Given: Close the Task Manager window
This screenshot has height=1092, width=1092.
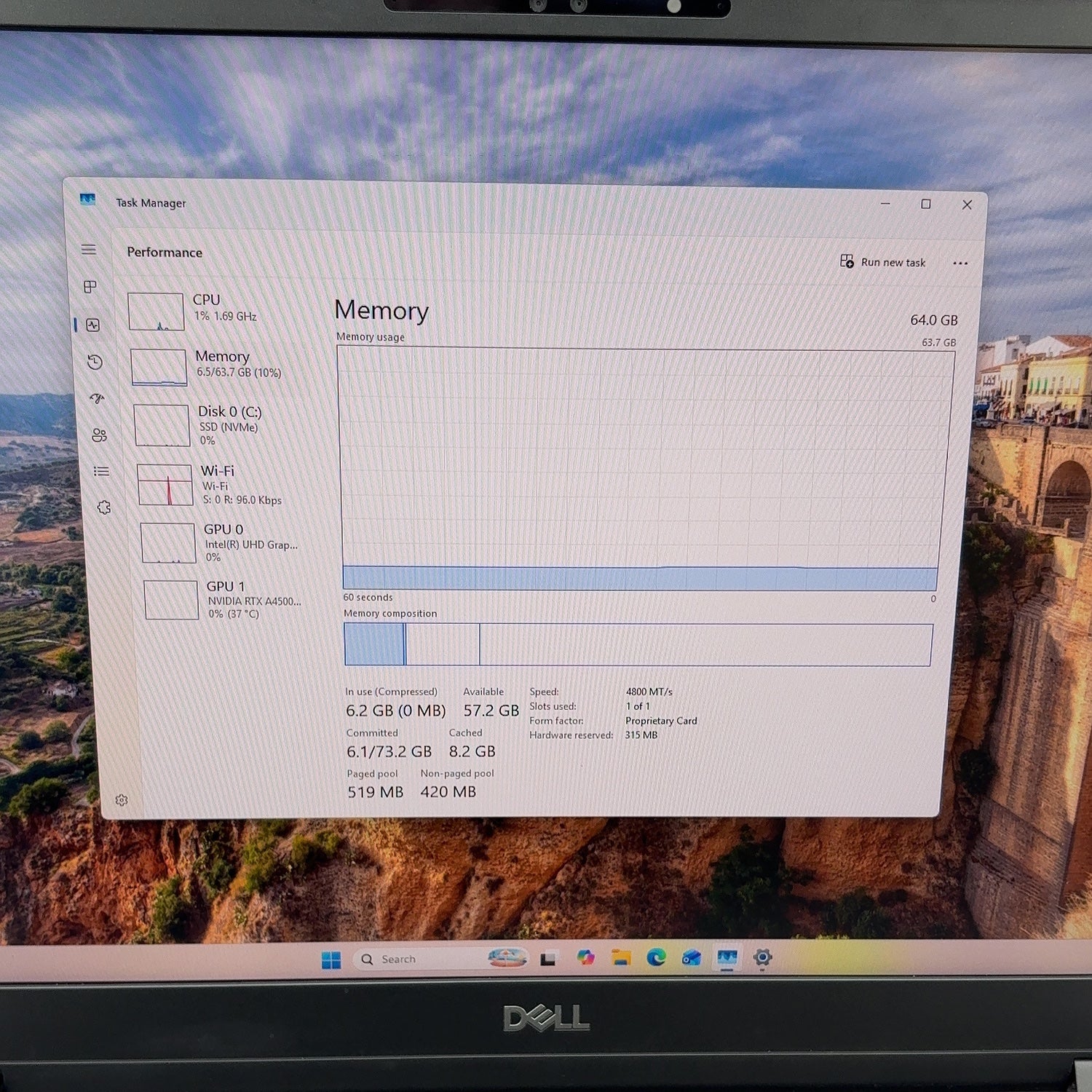Looking at the screenshot, I should point(967,205).
